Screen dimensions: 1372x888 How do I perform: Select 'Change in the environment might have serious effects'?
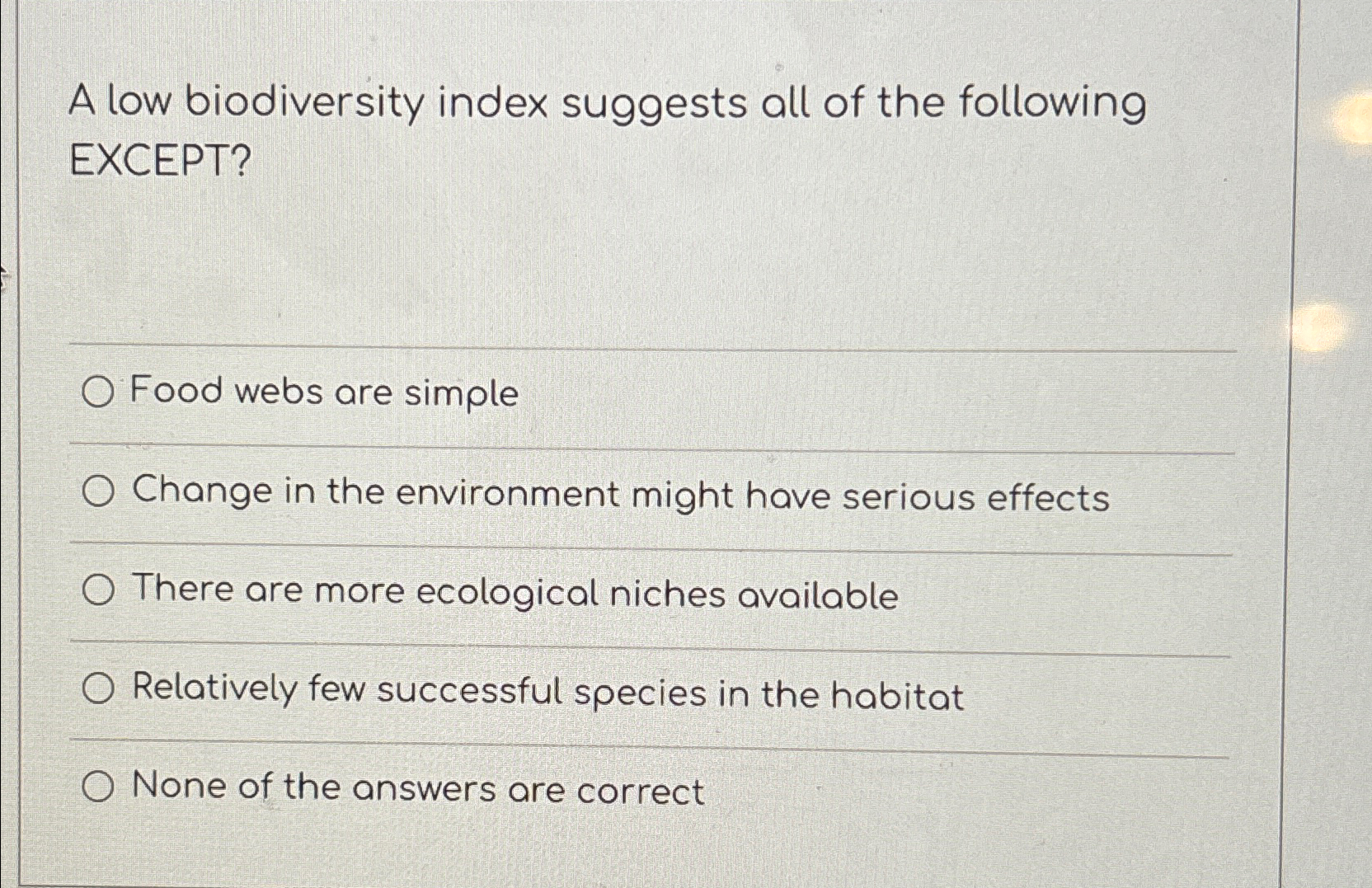point(99,492)
